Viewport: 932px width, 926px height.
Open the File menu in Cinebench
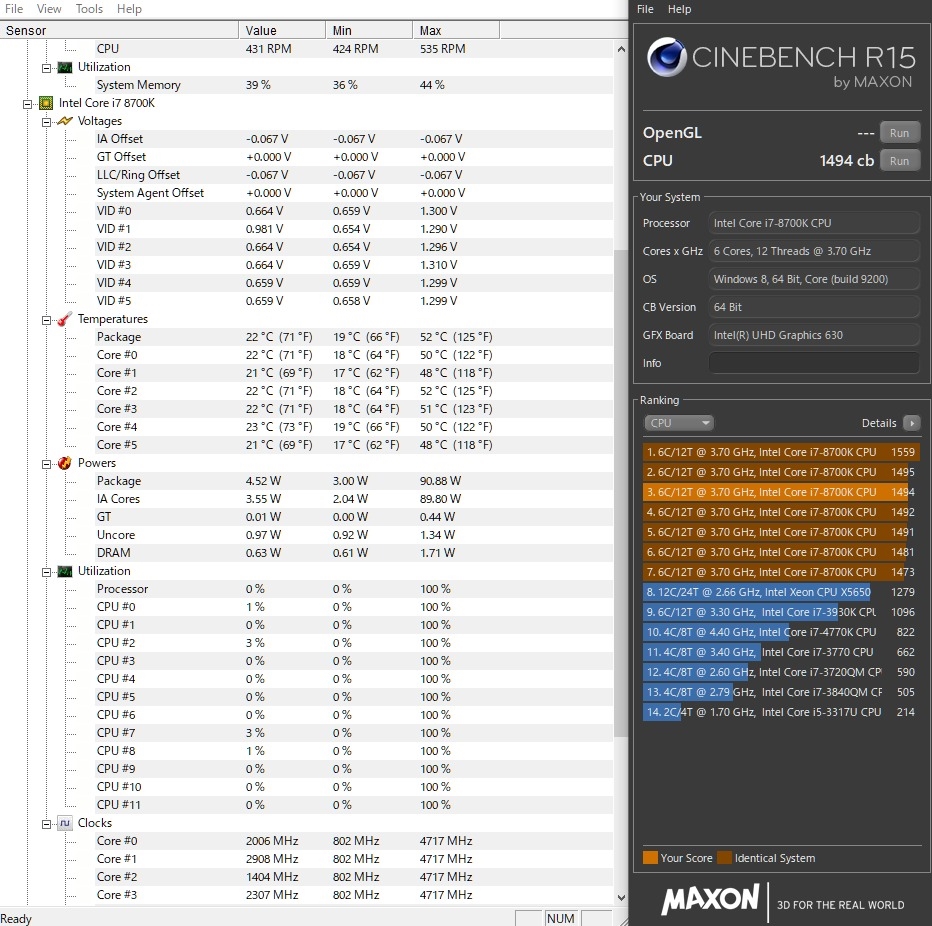(645, 9)
